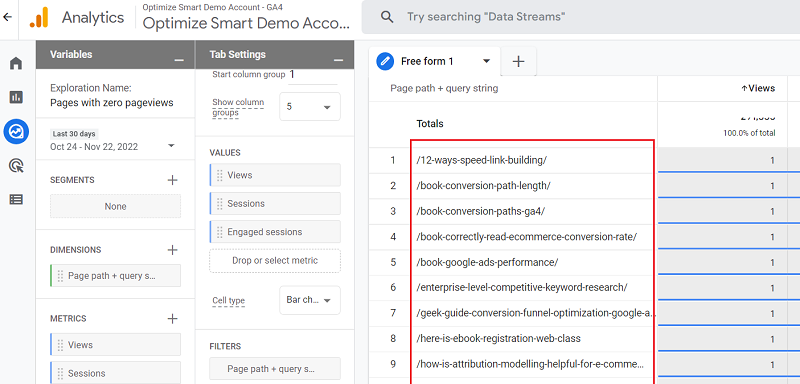
Task: Click the Totals row label
Action: [430, 123]
